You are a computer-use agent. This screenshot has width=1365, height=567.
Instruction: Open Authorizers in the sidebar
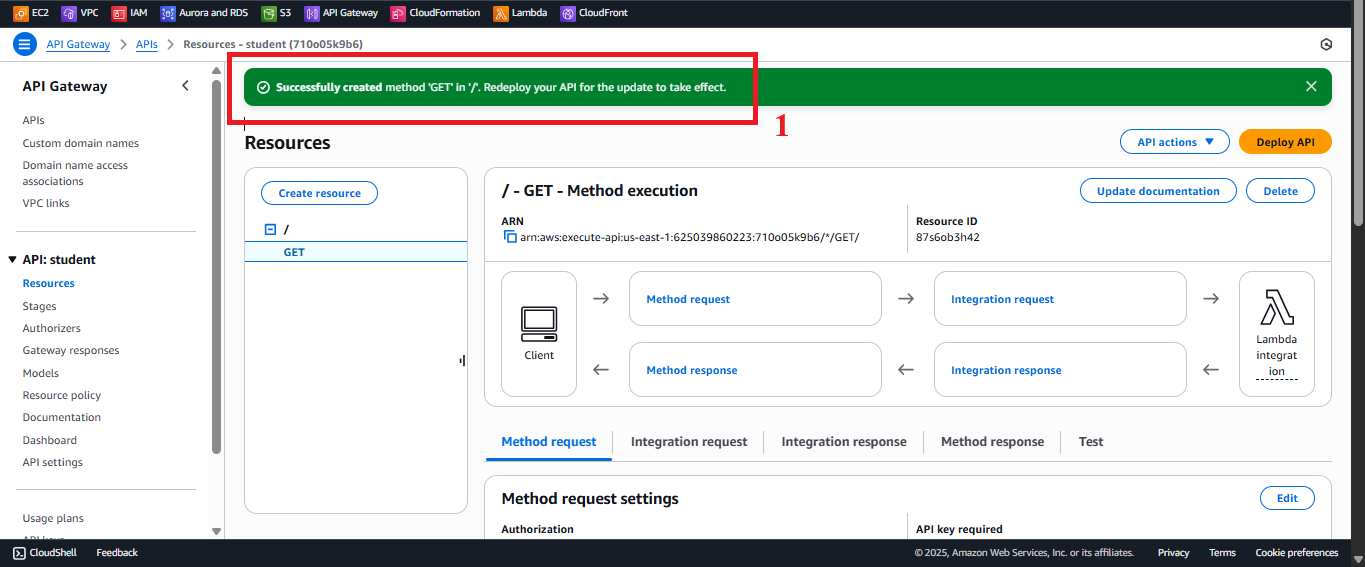click(x=52, y=328)
